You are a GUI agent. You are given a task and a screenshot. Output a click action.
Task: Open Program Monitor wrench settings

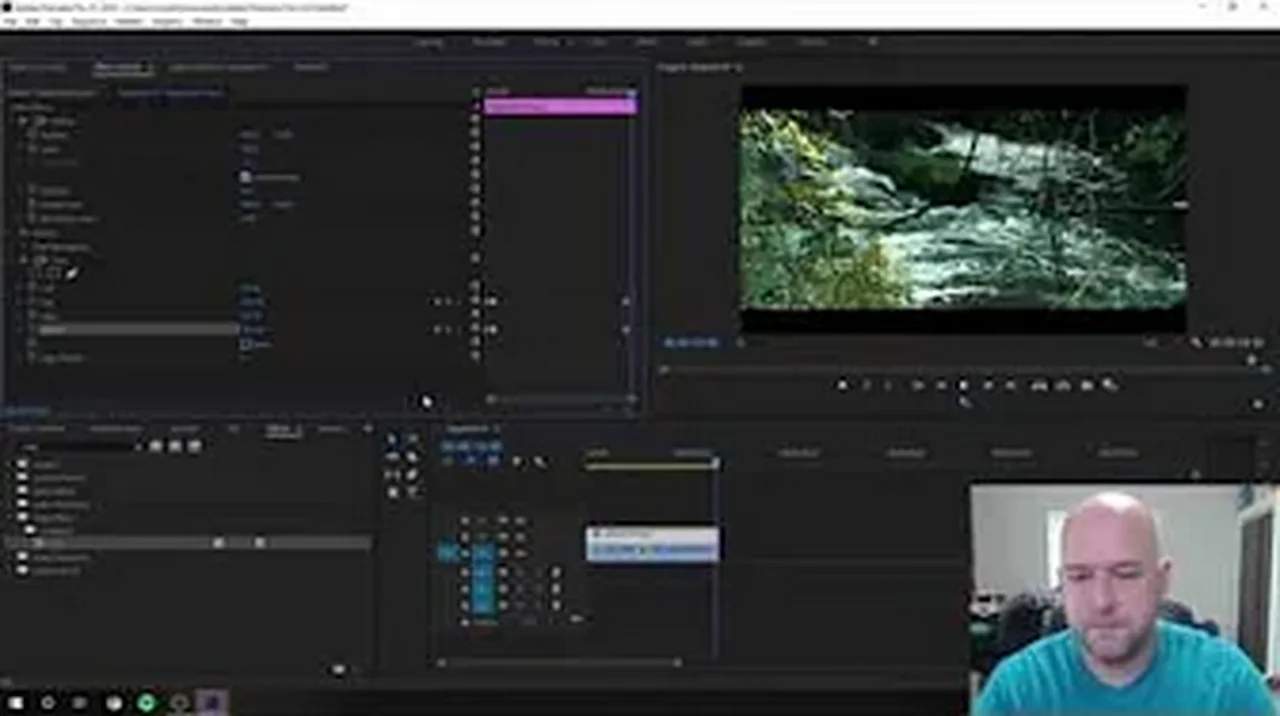point(1196,342)
